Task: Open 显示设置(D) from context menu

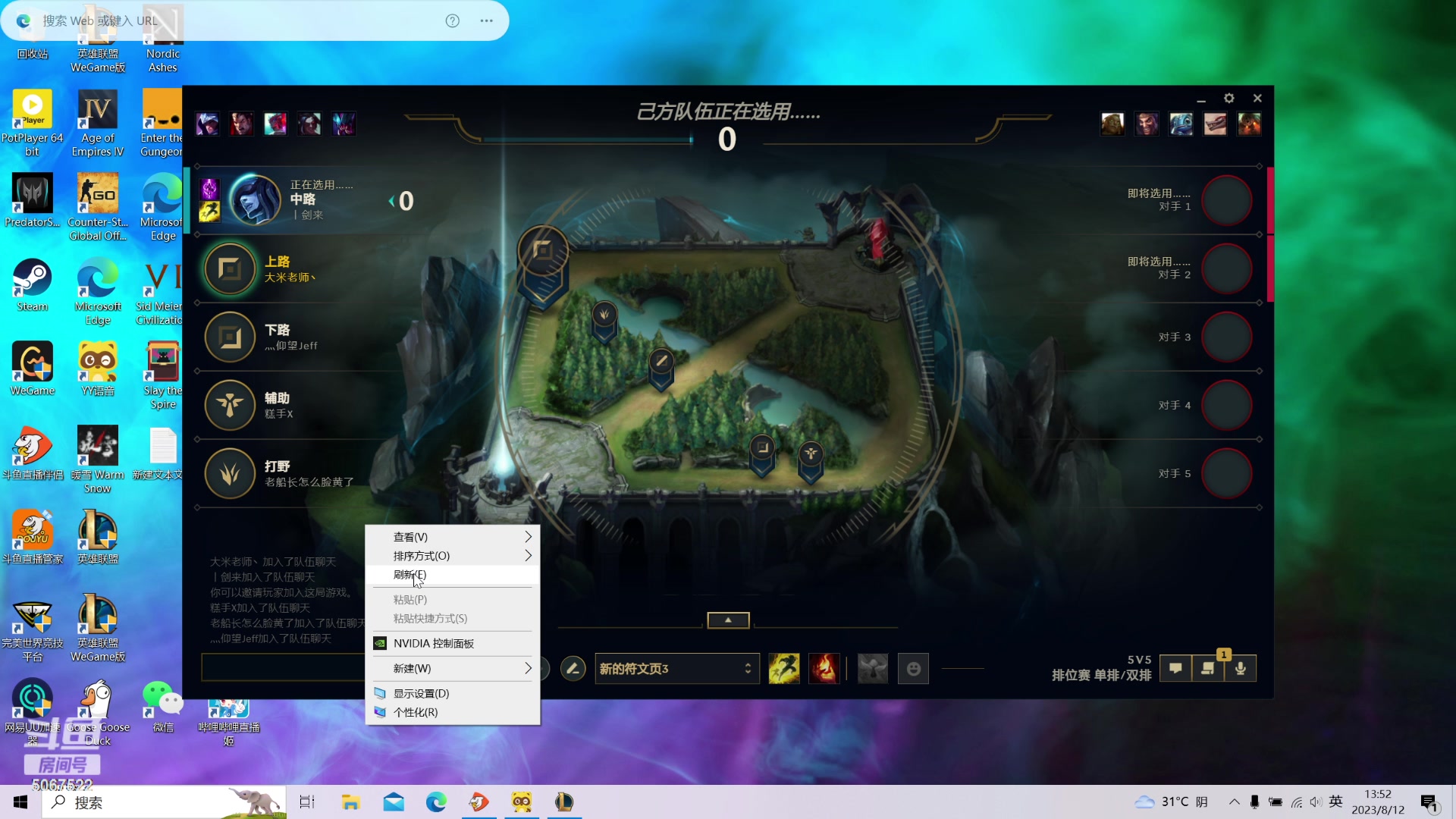Action: (453, 693)
